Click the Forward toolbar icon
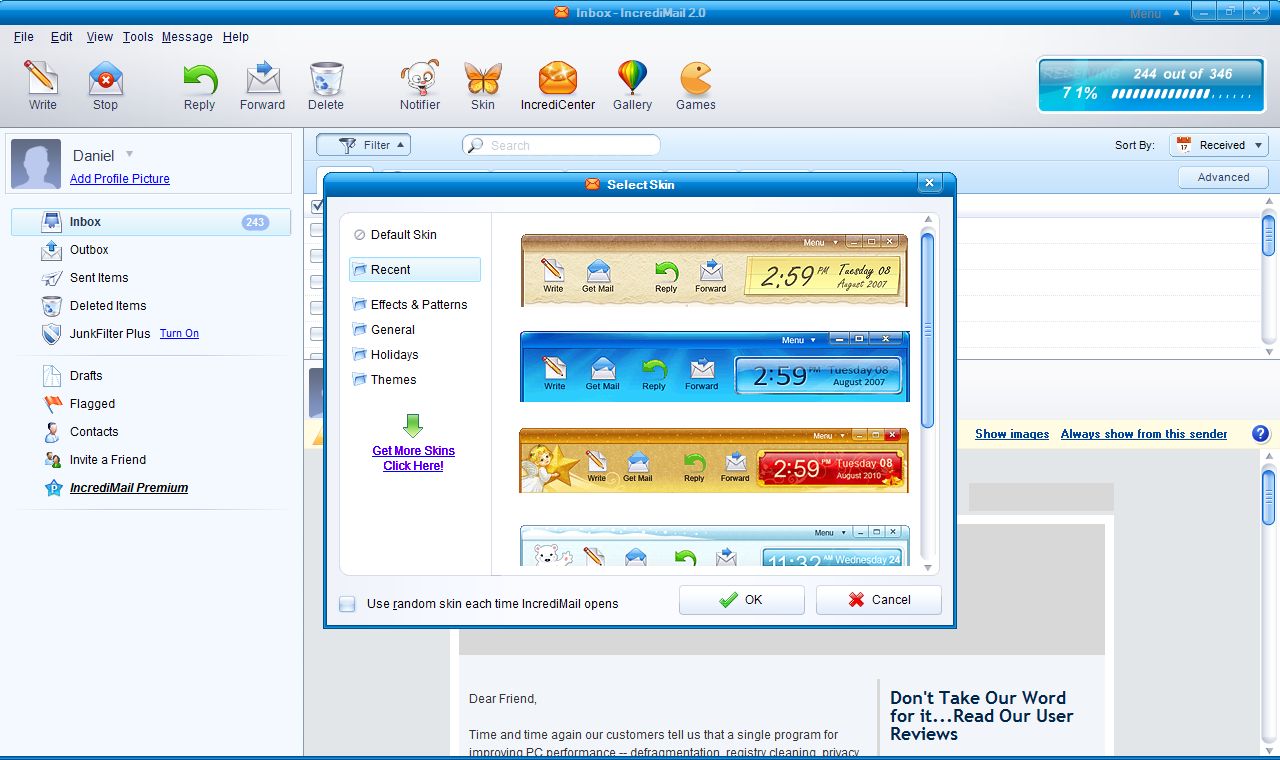This screenshot has height=760, width=1280. tap(262, 85)
